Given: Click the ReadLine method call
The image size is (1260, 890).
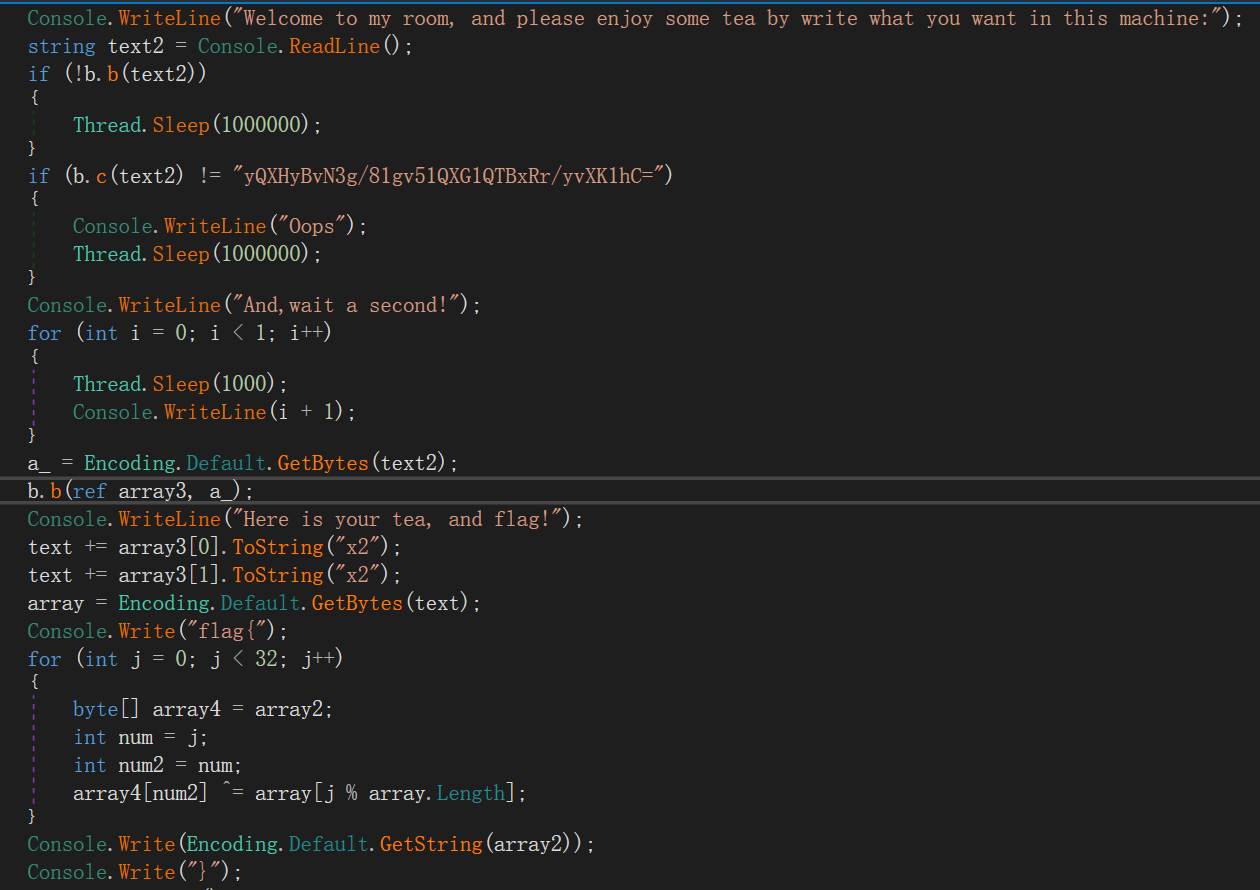Looking at the screenshot, I should pos(335,46).
